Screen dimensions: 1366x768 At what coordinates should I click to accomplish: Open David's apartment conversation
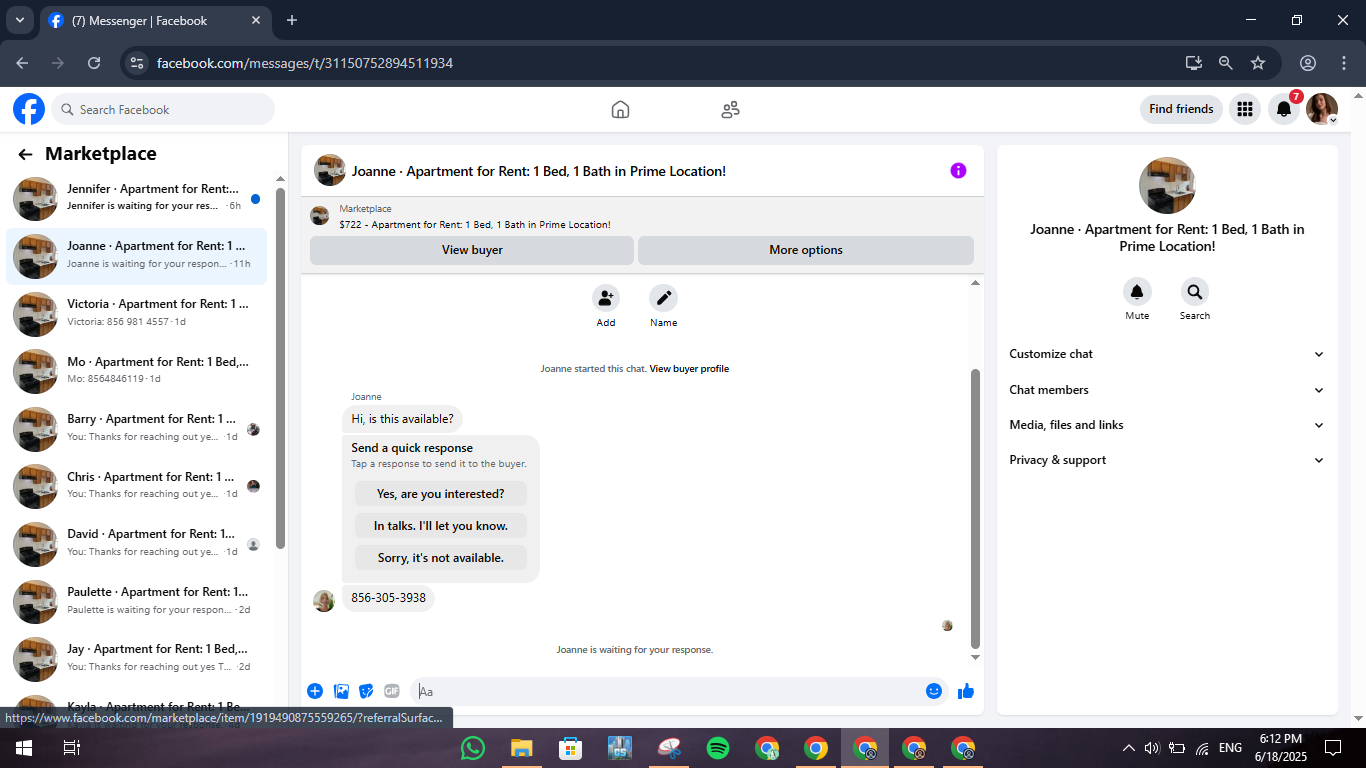coord(137,543)
